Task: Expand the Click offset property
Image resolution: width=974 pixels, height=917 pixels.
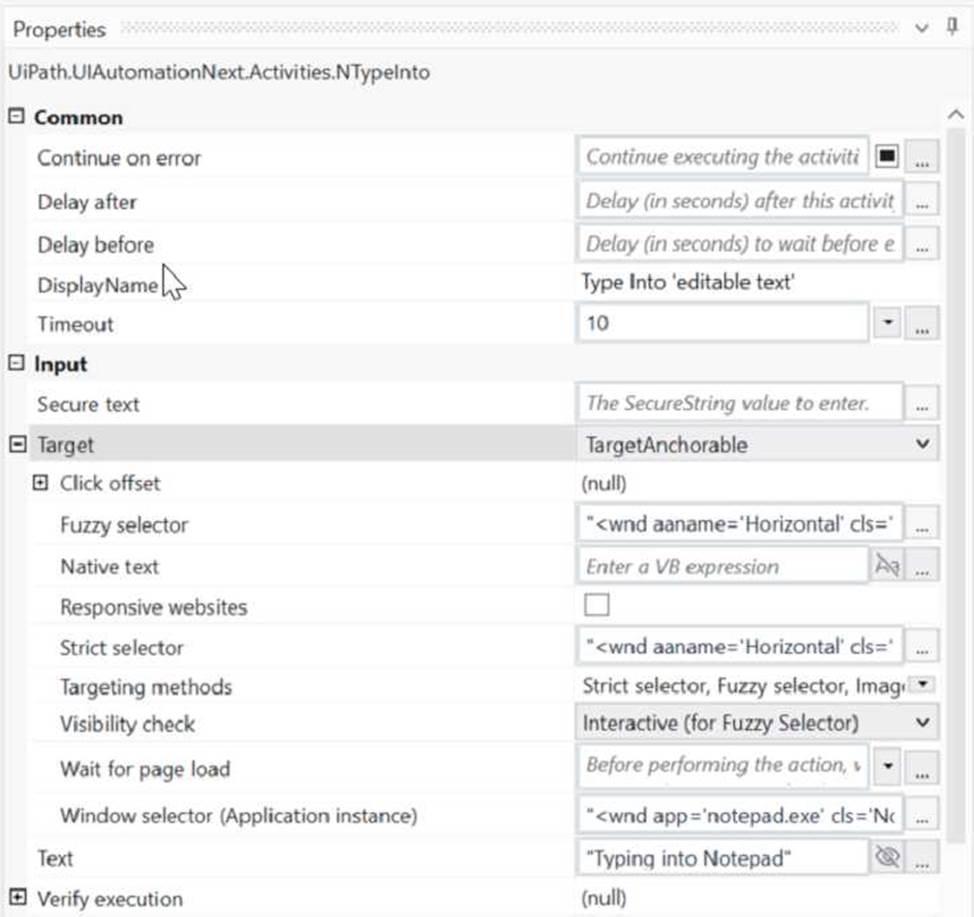Action: [40, 483]
